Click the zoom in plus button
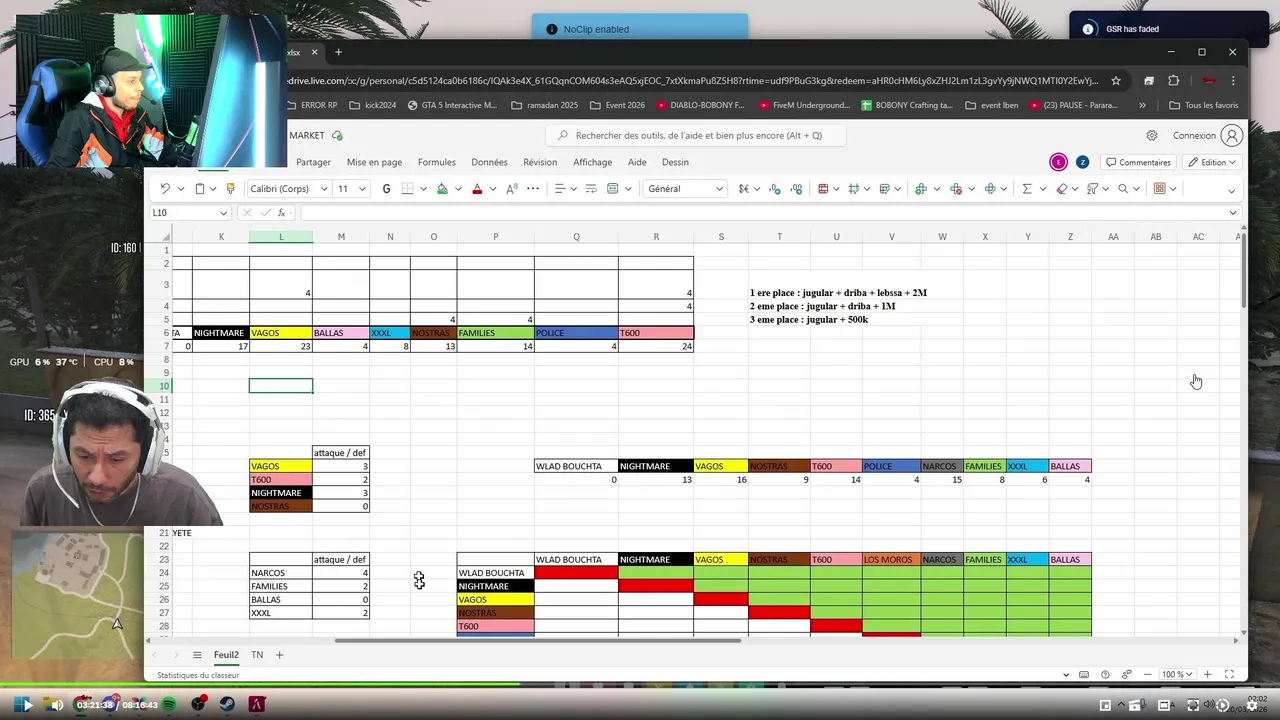The height and width of the screenshot is (720, 1280). click(1208, 675)
